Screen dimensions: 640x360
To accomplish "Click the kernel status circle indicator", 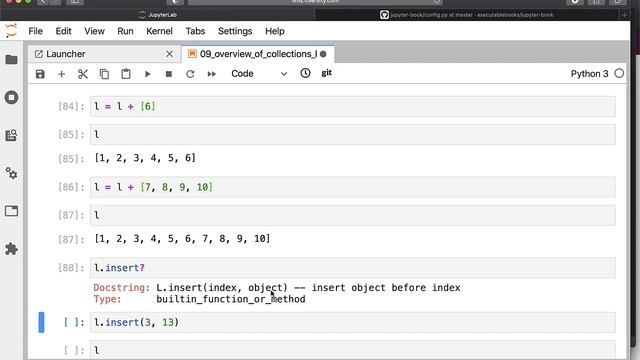I will pyautogui.click(x=619, y=73).
